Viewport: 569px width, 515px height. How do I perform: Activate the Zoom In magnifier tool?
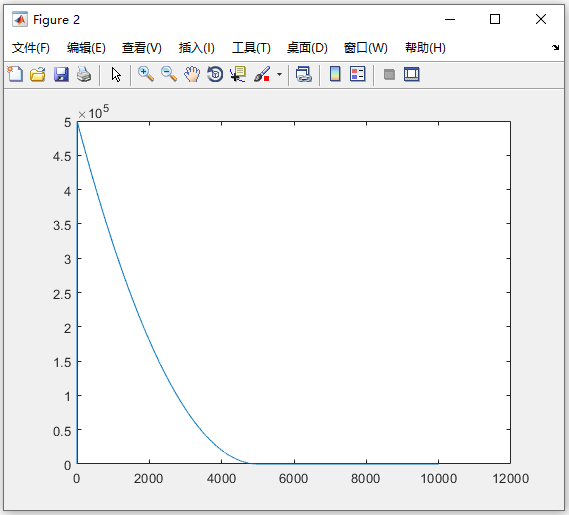click(x=146, y=74)
